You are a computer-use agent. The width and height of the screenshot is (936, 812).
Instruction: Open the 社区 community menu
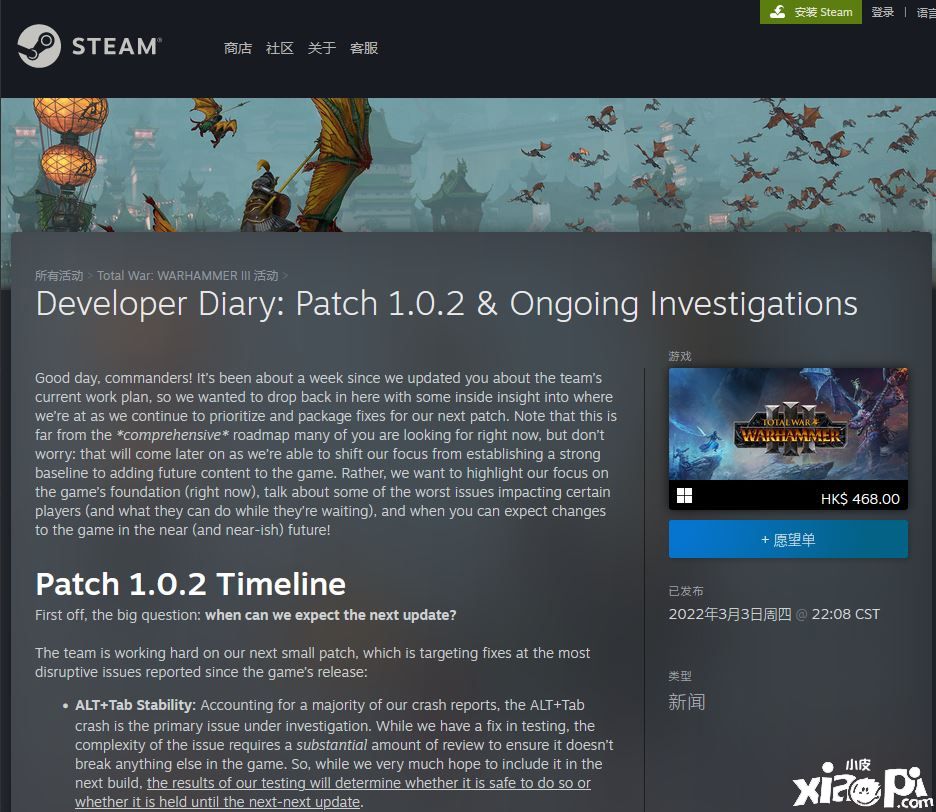click(x=279, y=48)
